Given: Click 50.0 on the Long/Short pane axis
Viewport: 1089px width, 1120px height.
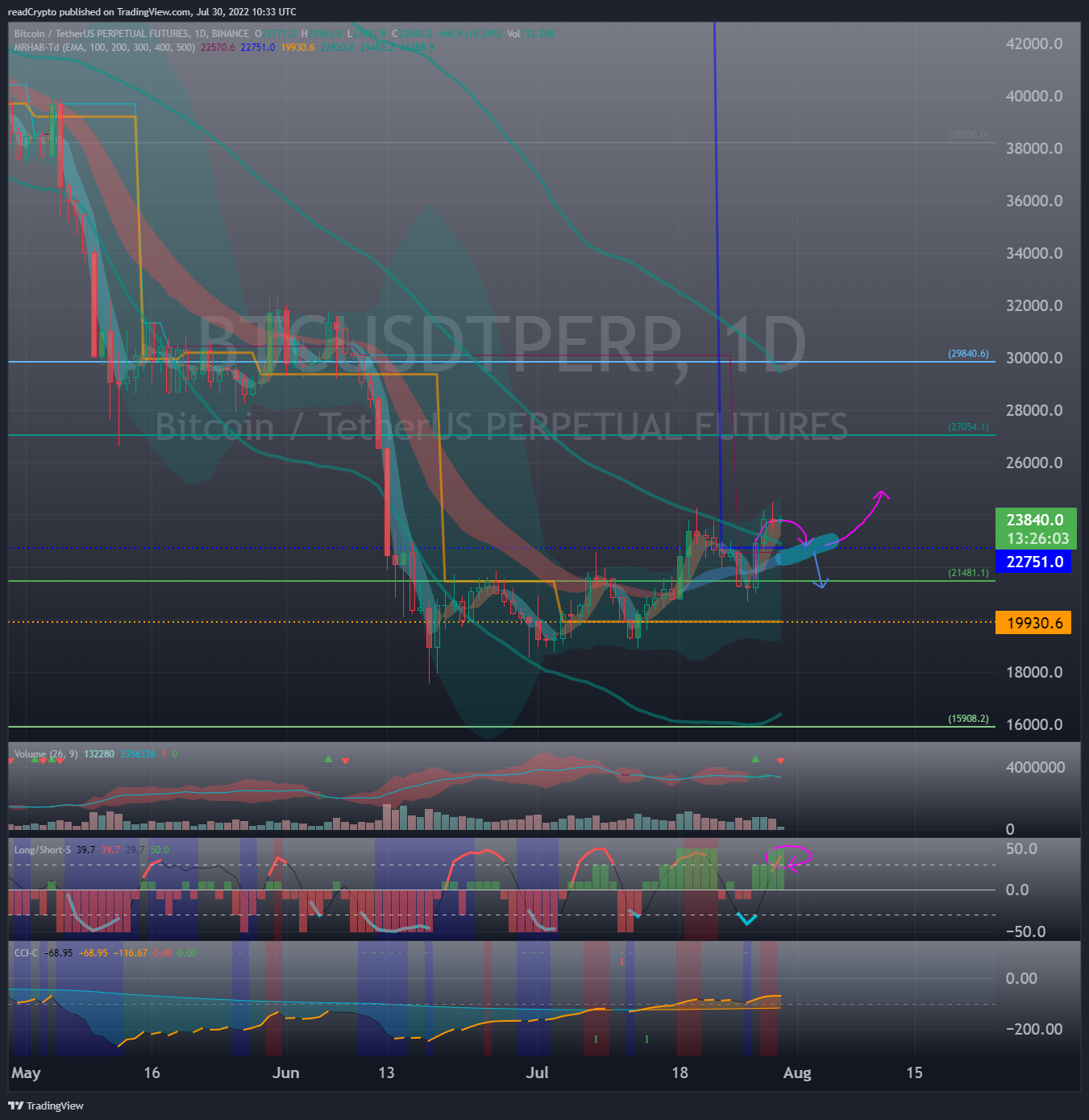Looking at the screenshot, I should (1021, 849).
